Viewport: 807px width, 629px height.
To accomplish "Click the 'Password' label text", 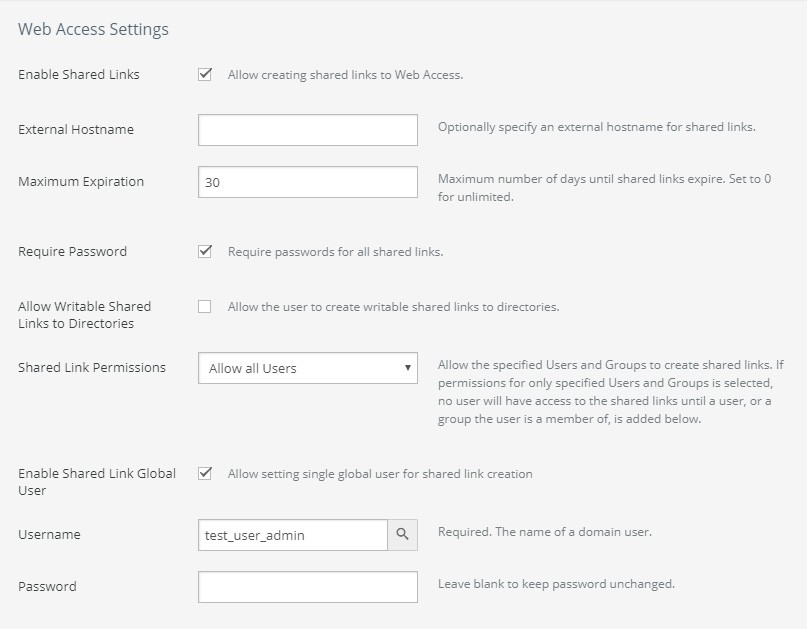I will pos(47,587).
